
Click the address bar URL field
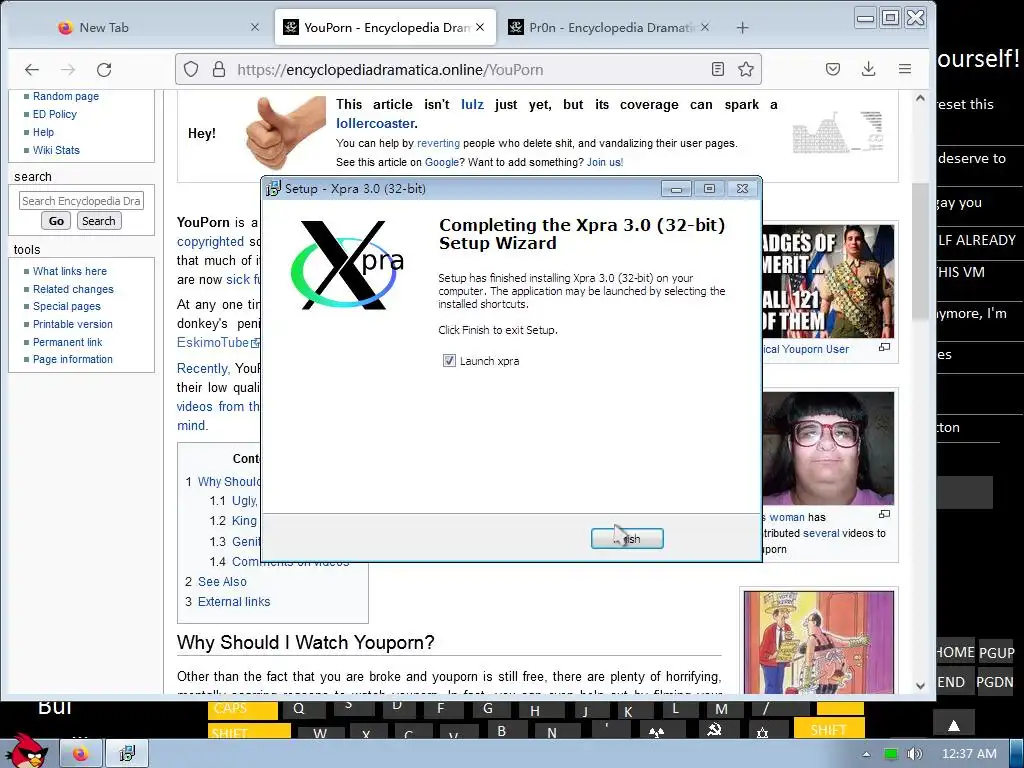pyautogui.click(x=467, y=69)
